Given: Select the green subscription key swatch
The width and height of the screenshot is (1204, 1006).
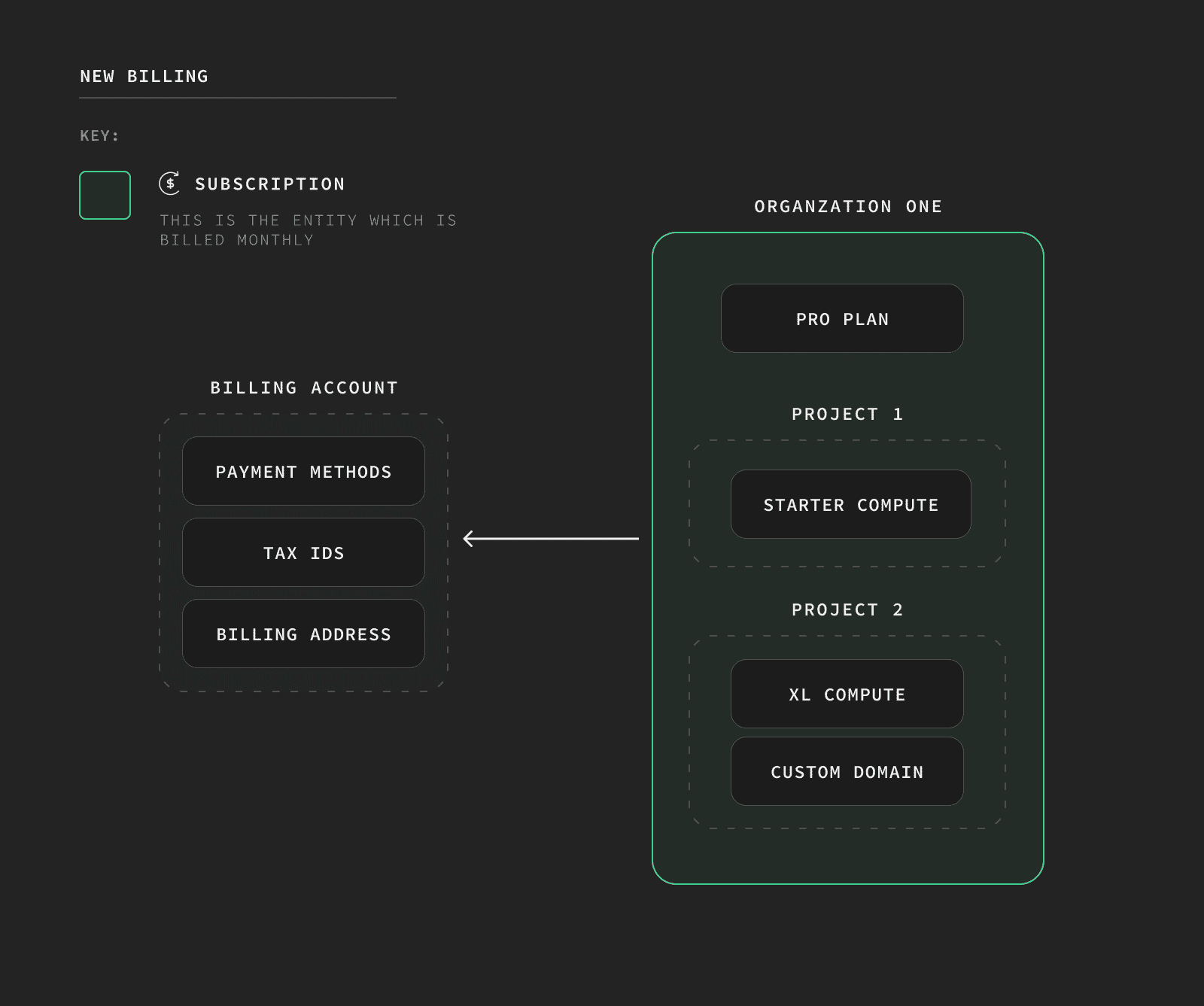Looking at the screenshot, I should pyautogui.click(x=105, y=196).
